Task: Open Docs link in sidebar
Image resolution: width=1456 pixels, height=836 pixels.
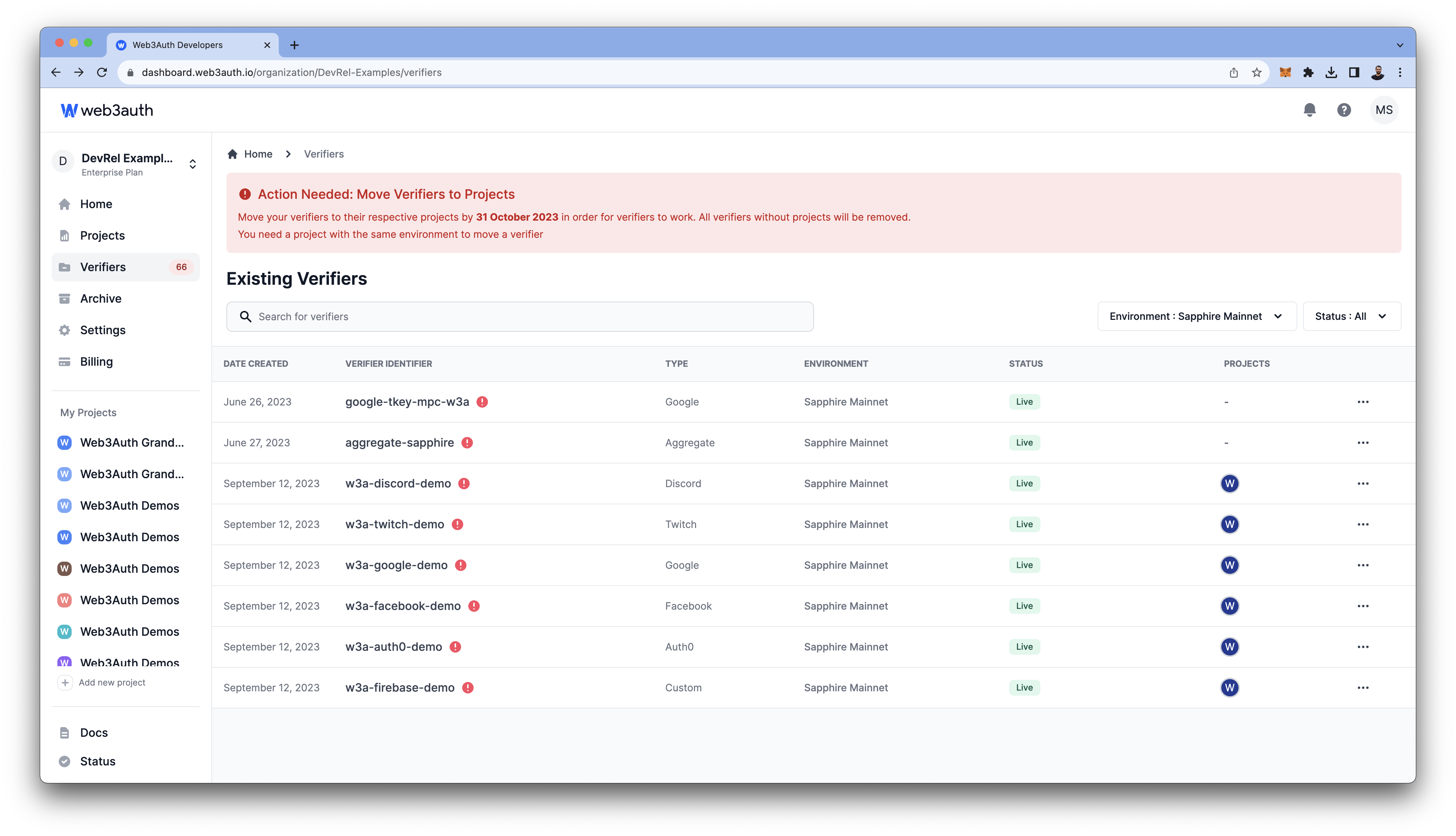Action: 94,732
